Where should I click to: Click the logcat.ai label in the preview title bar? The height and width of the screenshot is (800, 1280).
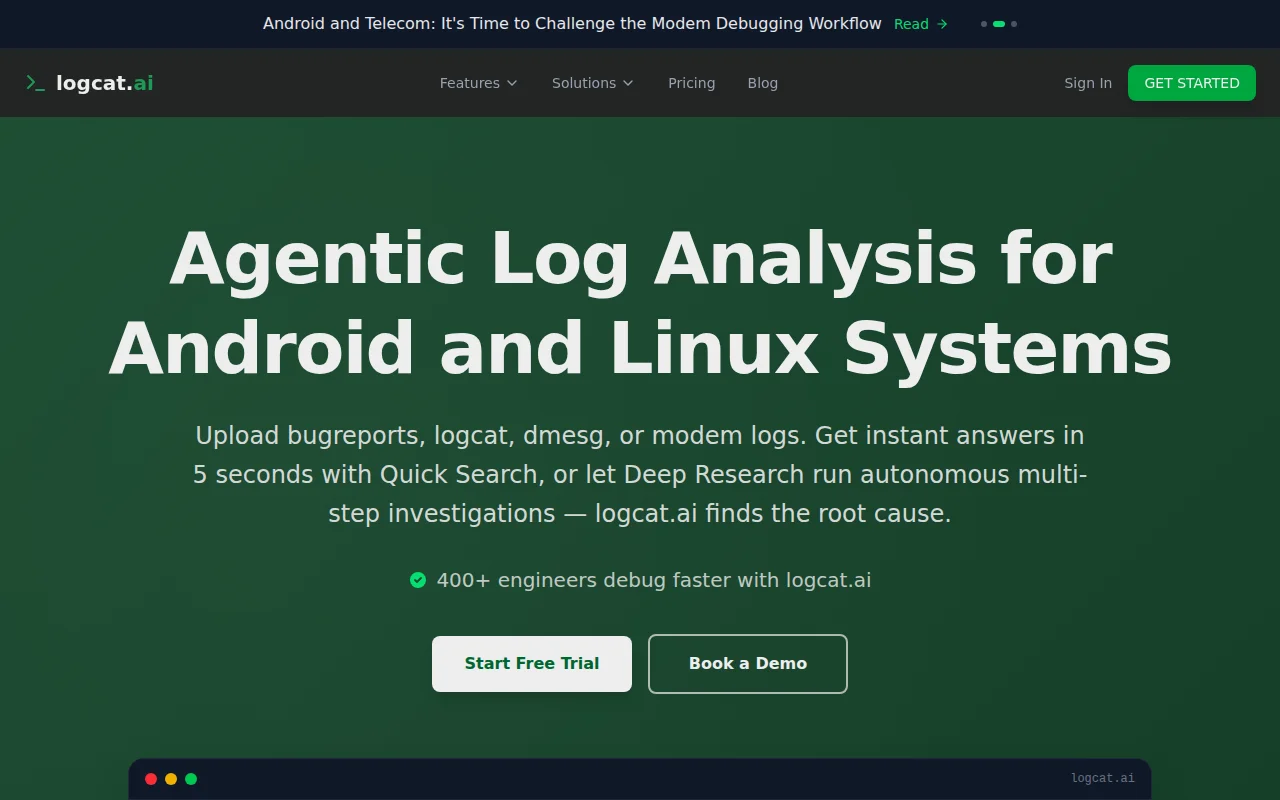click(1103, 778)
